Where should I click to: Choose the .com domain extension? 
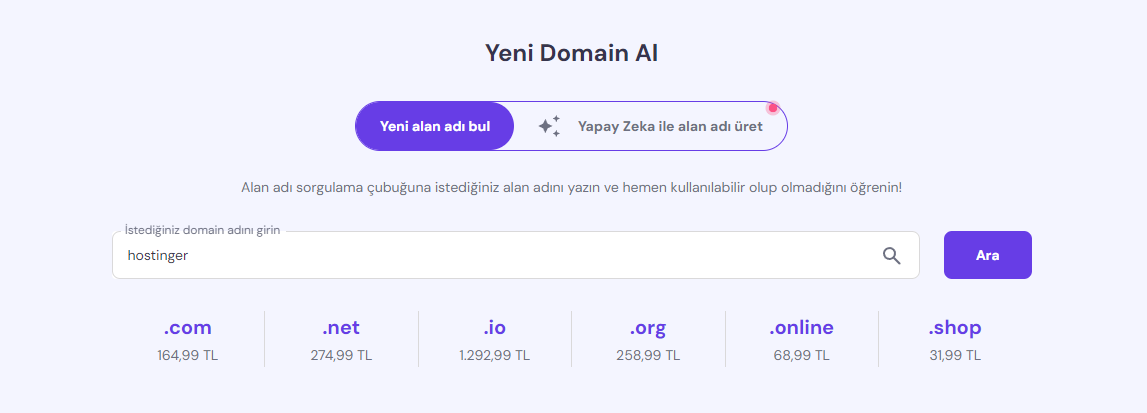click(x=187, y=328)
